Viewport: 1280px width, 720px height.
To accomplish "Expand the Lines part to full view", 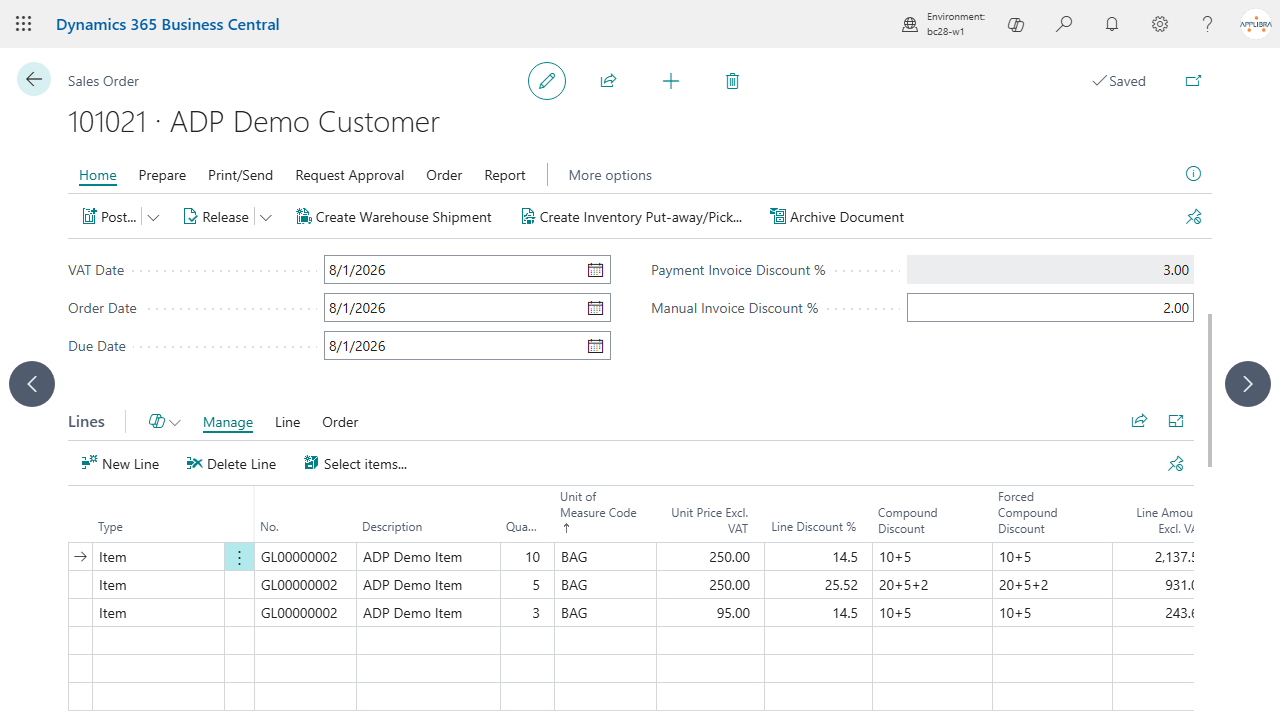I will 1176,422.
